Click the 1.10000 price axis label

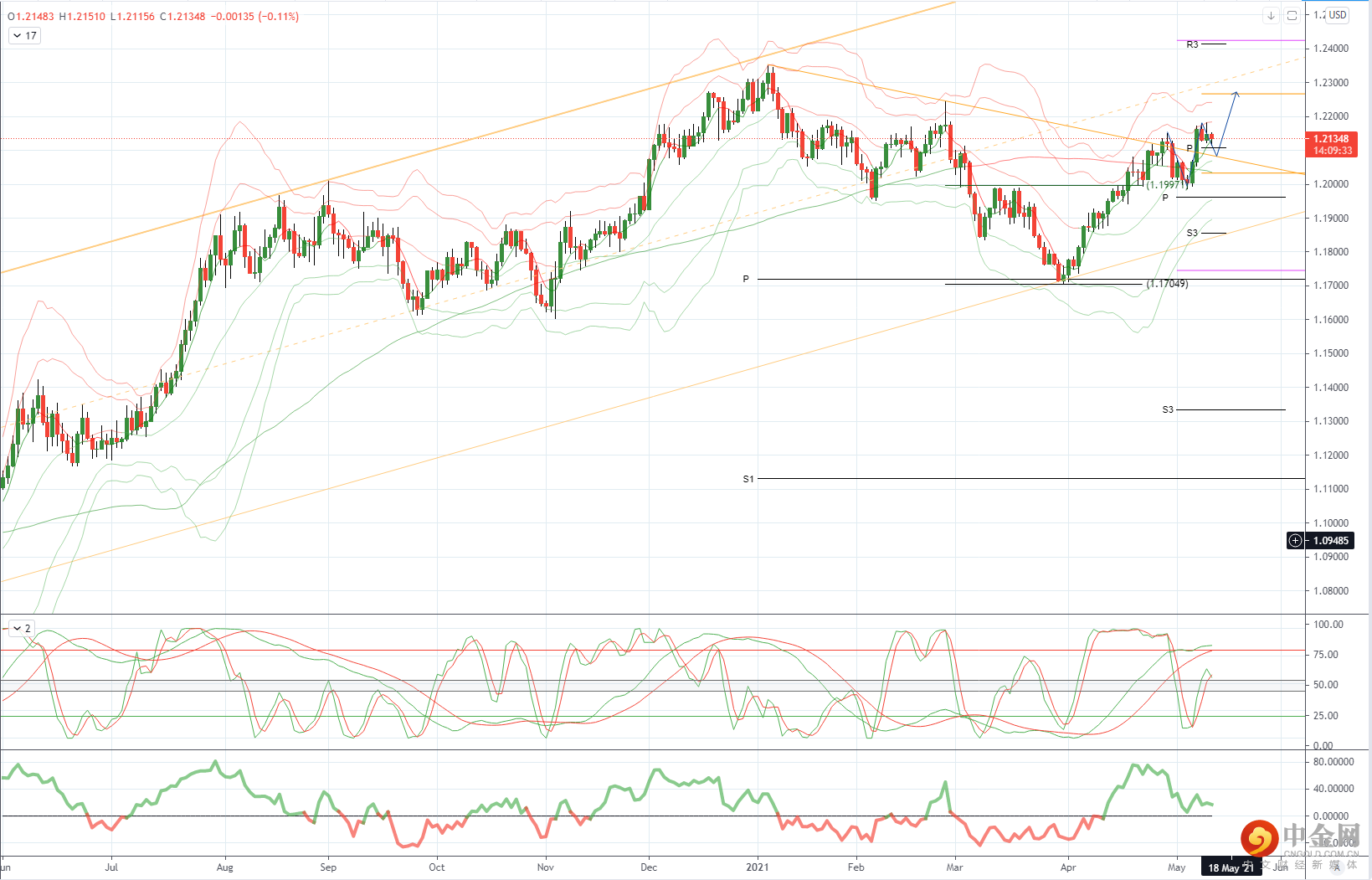point(1331,523)
